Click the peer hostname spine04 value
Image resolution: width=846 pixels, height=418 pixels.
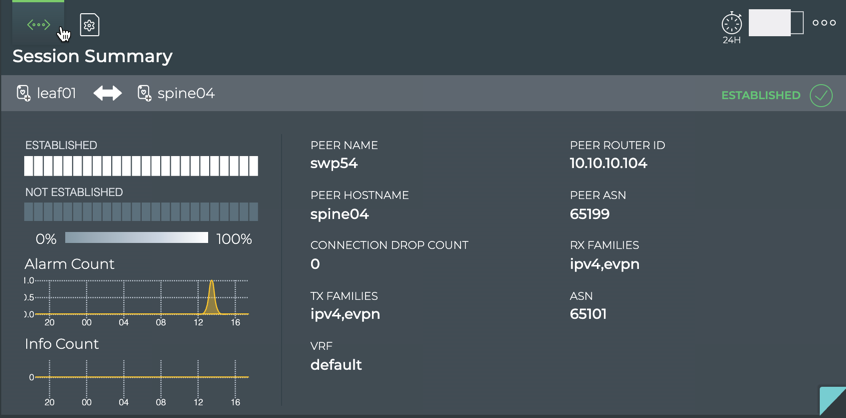(339, 214)
